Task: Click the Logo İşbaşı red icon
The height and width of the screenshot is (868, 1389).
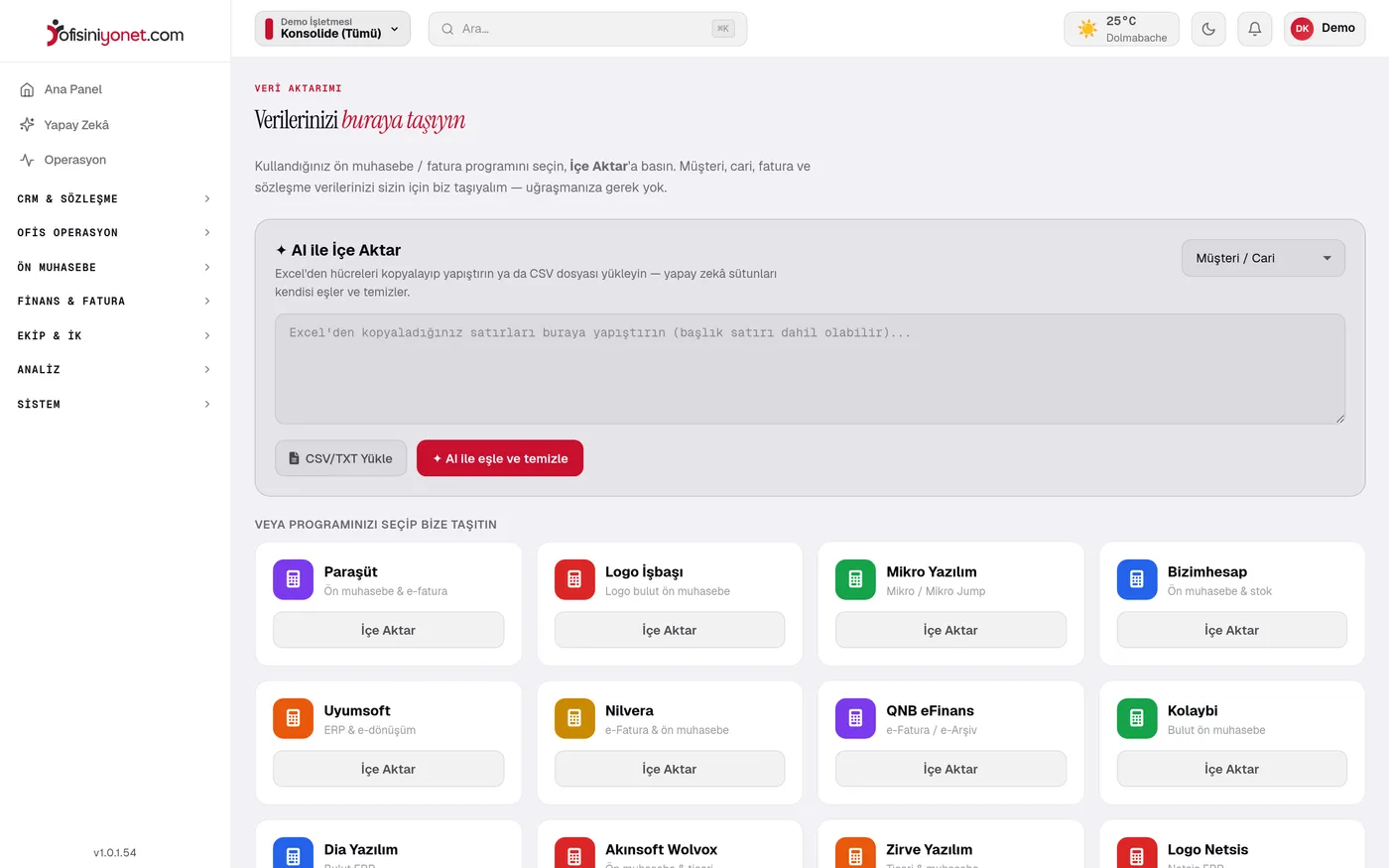Action: point(574,579)
